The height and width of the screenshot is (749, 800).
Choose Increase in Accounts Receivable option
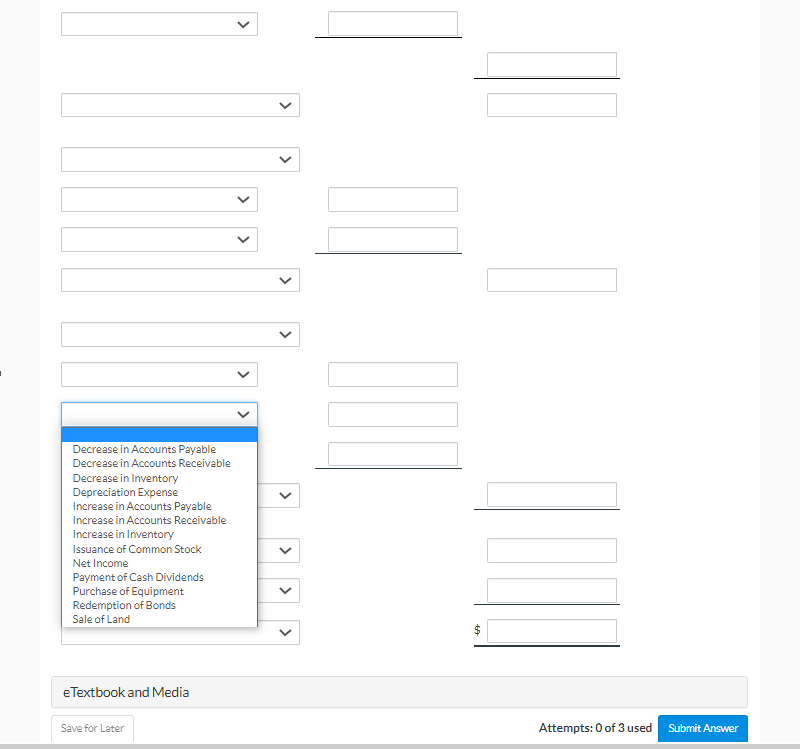click(x=149, y=520)
